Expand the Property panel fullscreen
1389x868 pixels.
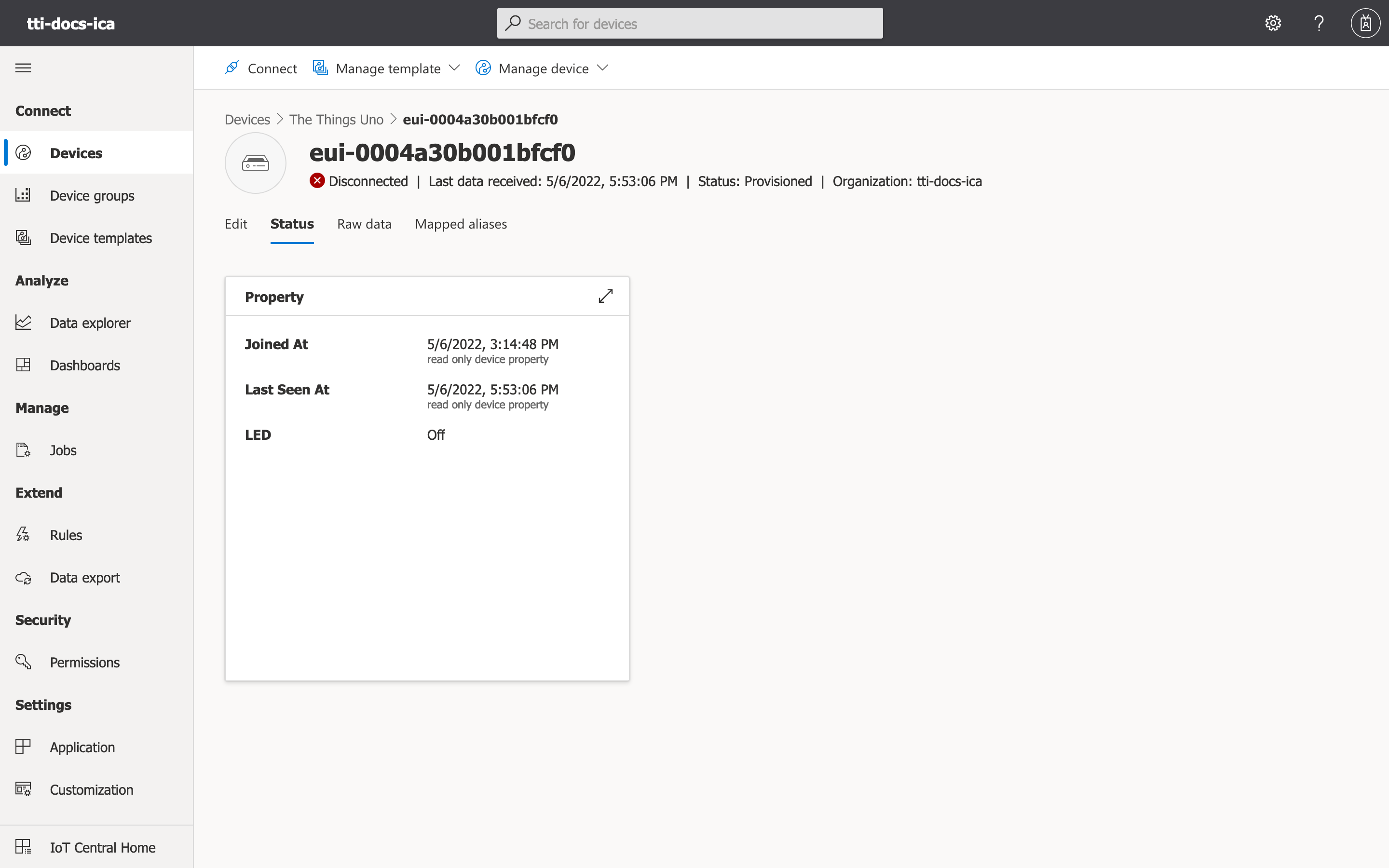pos(605,296)
